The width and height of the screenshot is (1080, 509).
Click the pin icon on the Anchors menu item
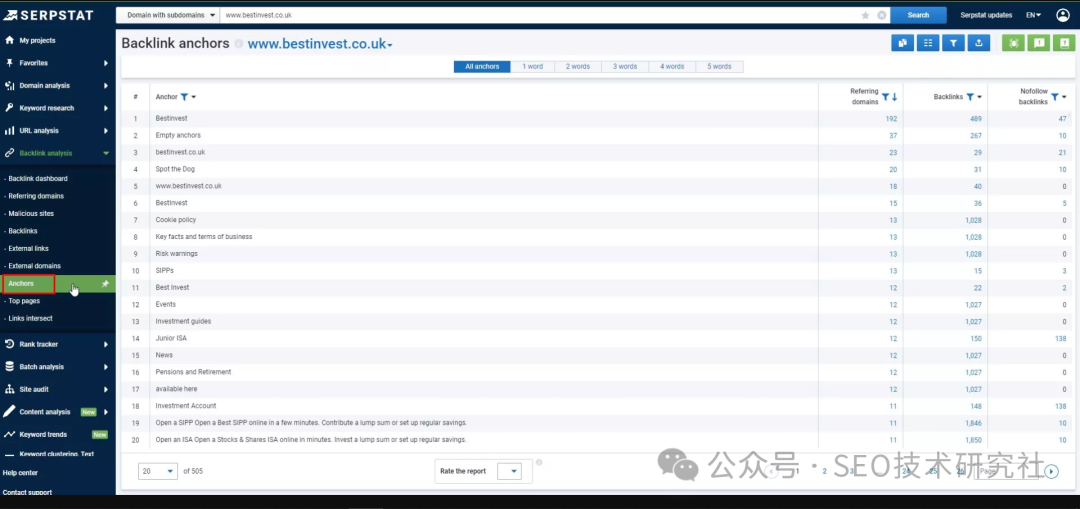(x=105, y=283)
